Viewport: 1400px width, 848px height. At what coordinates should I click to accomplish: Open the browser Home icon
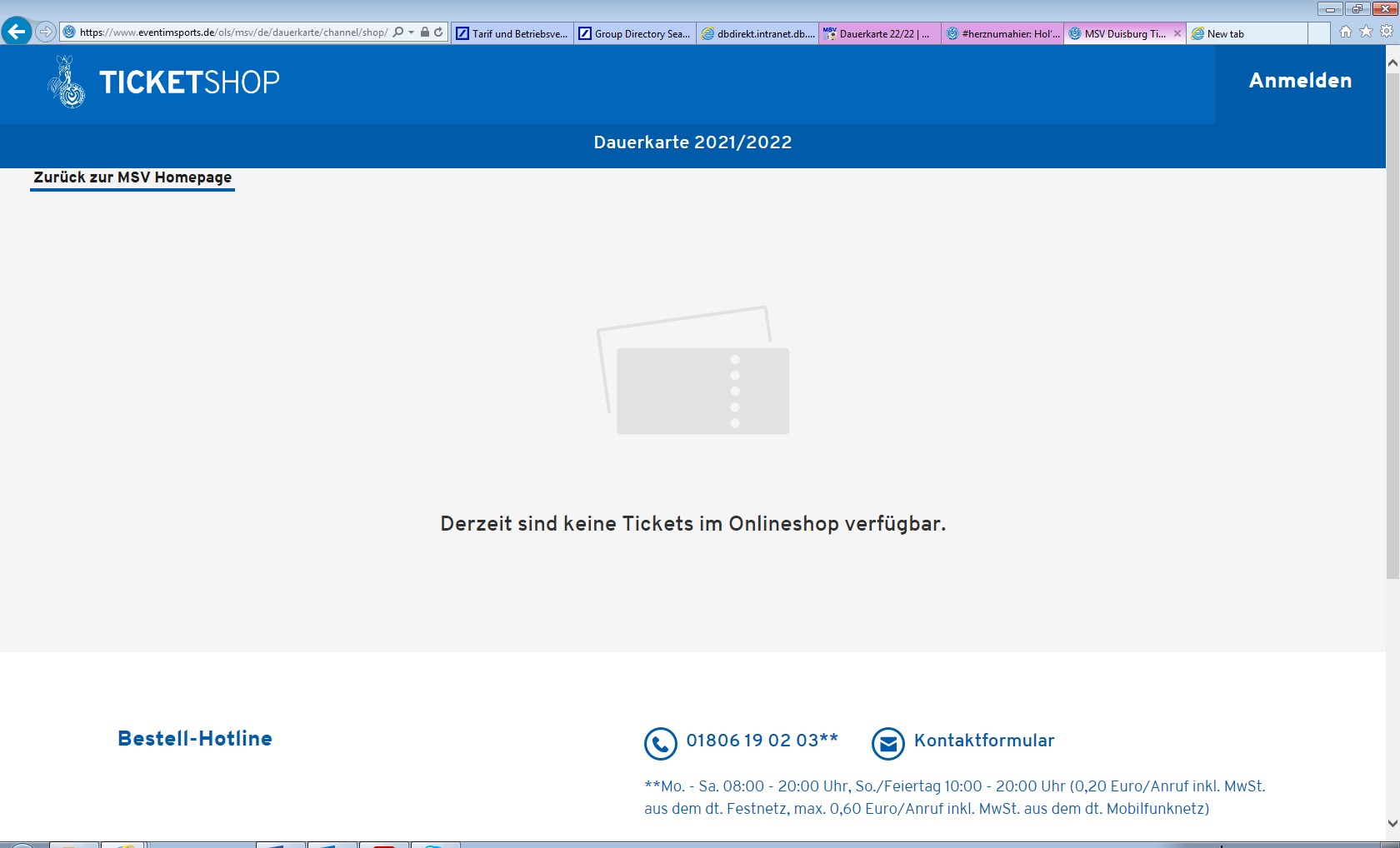[1346, 32]
